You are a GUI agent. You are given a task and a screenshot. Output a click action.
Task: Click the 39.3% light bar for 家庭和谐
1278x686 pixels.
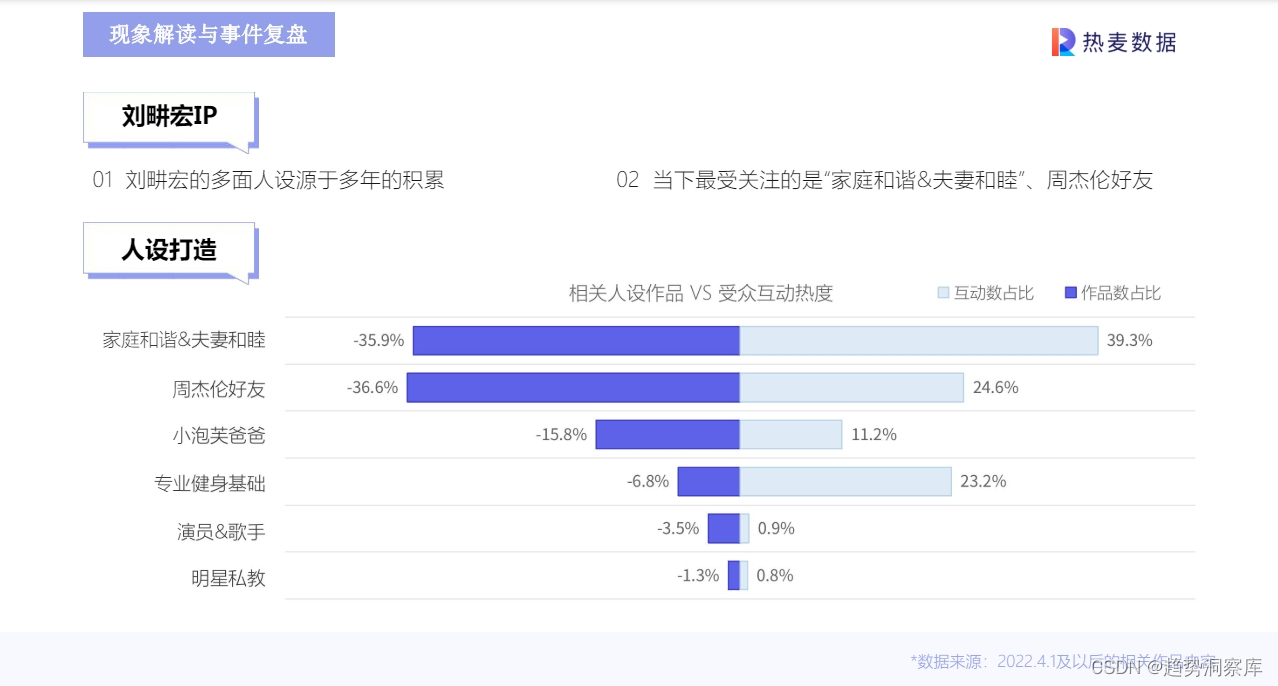pos(919,340)
